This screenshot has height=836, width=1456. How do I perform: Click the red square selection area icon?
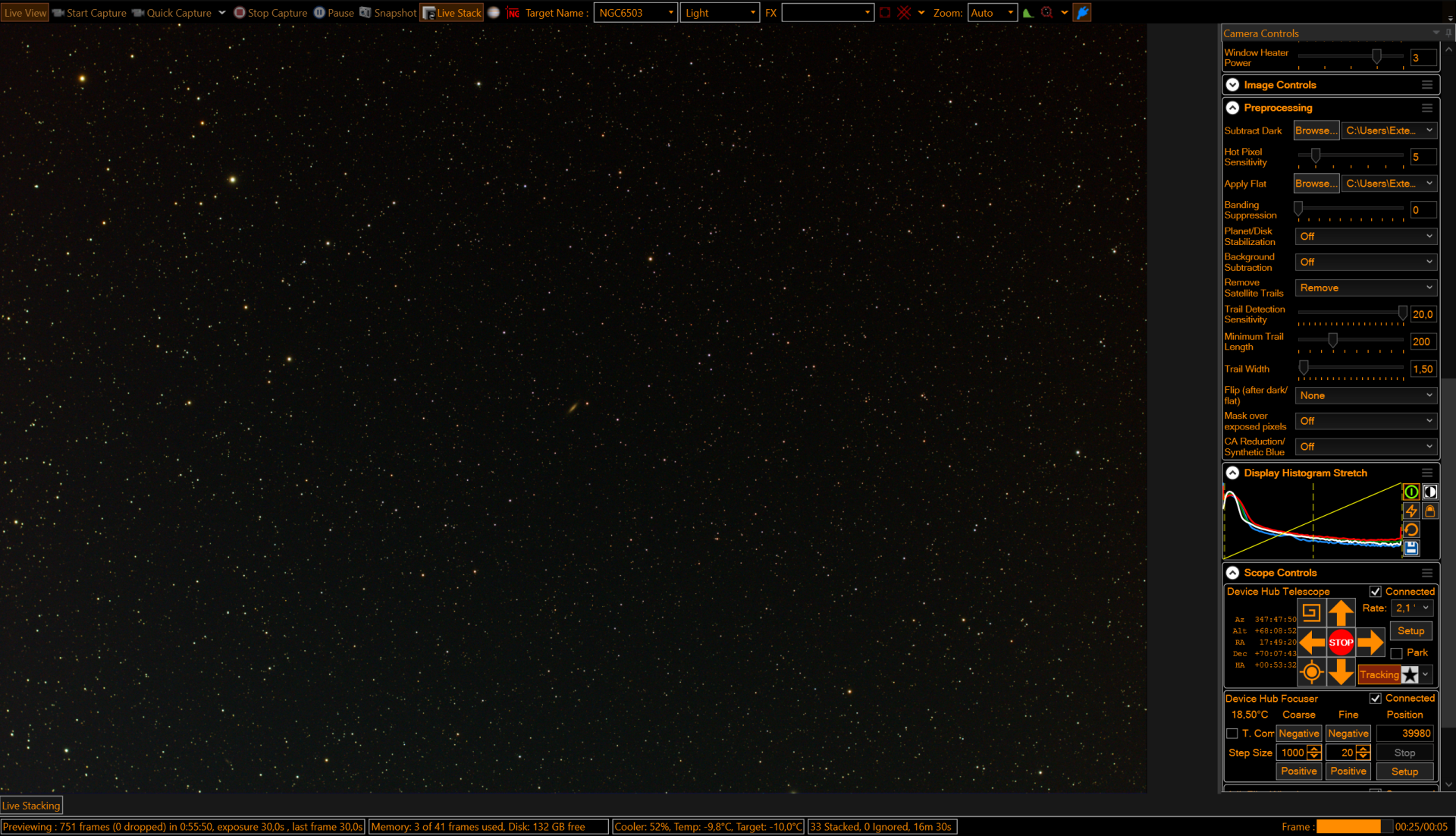tap(885, 13)
